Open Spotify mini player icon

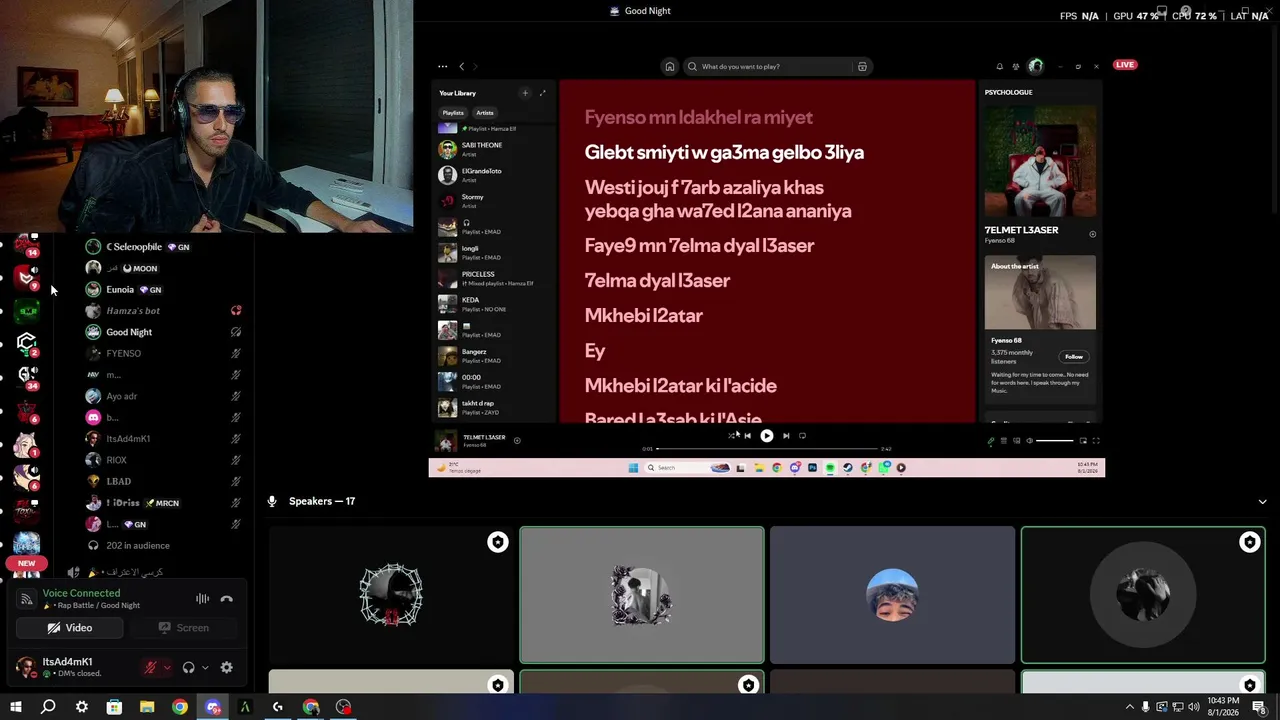pos(1084,441)
